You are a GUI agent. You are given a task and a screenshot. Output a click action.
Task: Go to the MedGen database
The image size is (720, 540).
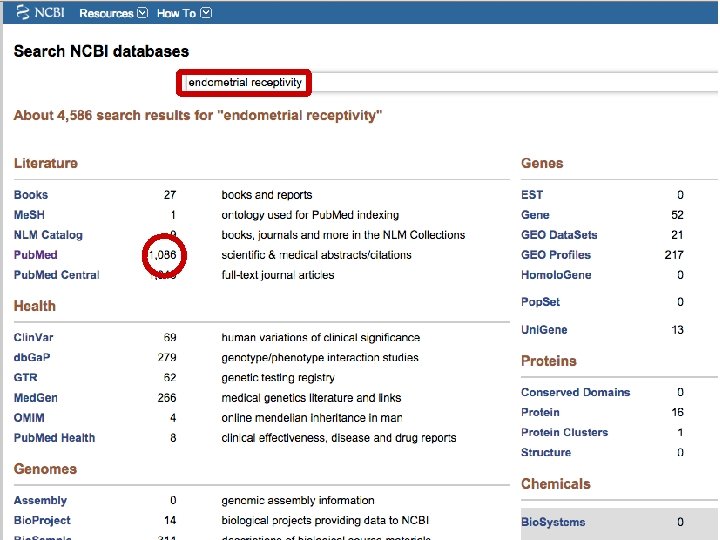point(35,398)
